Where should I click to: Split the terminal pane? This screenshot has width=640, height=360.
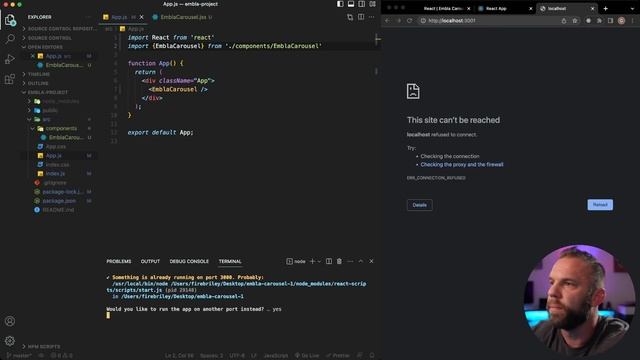[329, 261]
